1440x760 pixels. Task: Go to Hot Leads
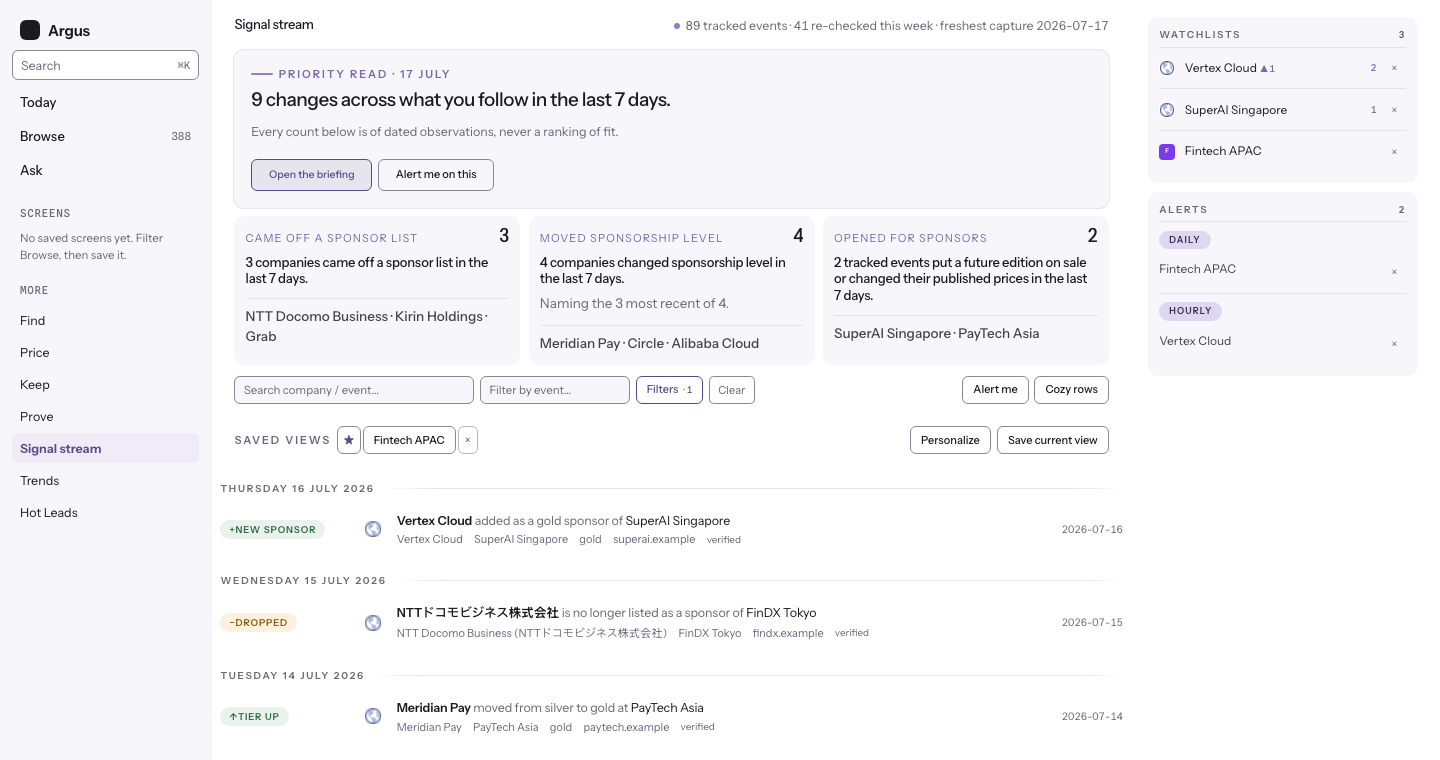point(106,513)
